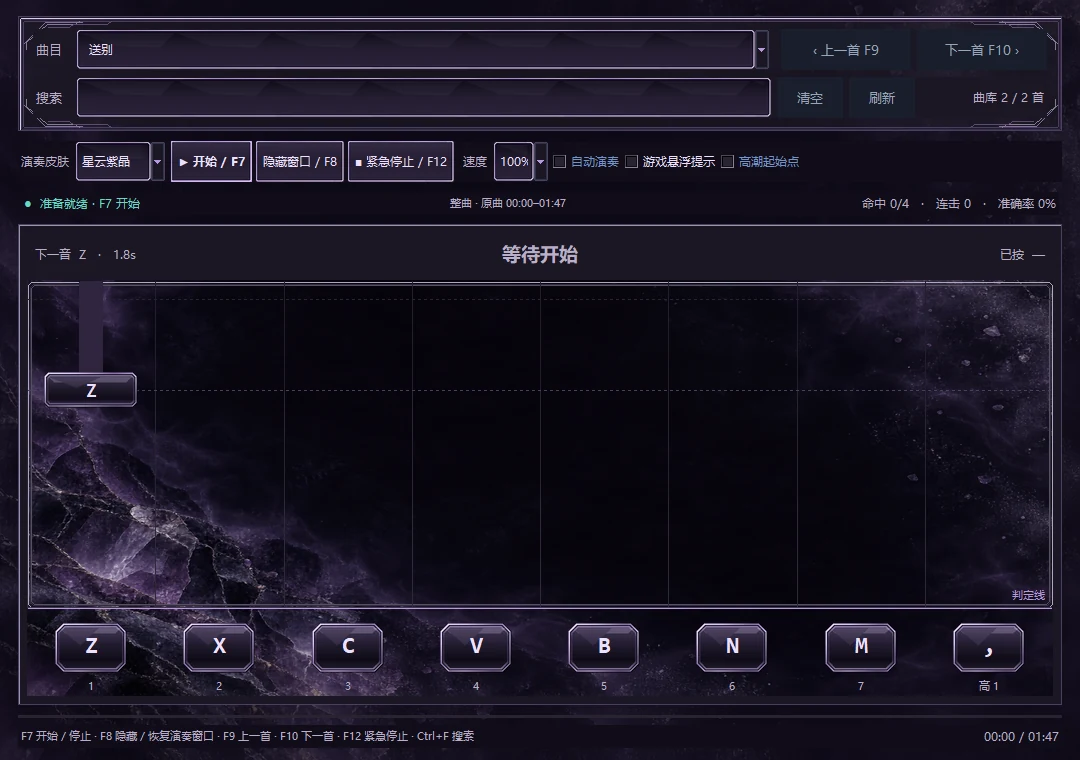Enable the 高潮起始点 checkbox
This screenshot has height=760, width=1080.
(x=727, y=162)
